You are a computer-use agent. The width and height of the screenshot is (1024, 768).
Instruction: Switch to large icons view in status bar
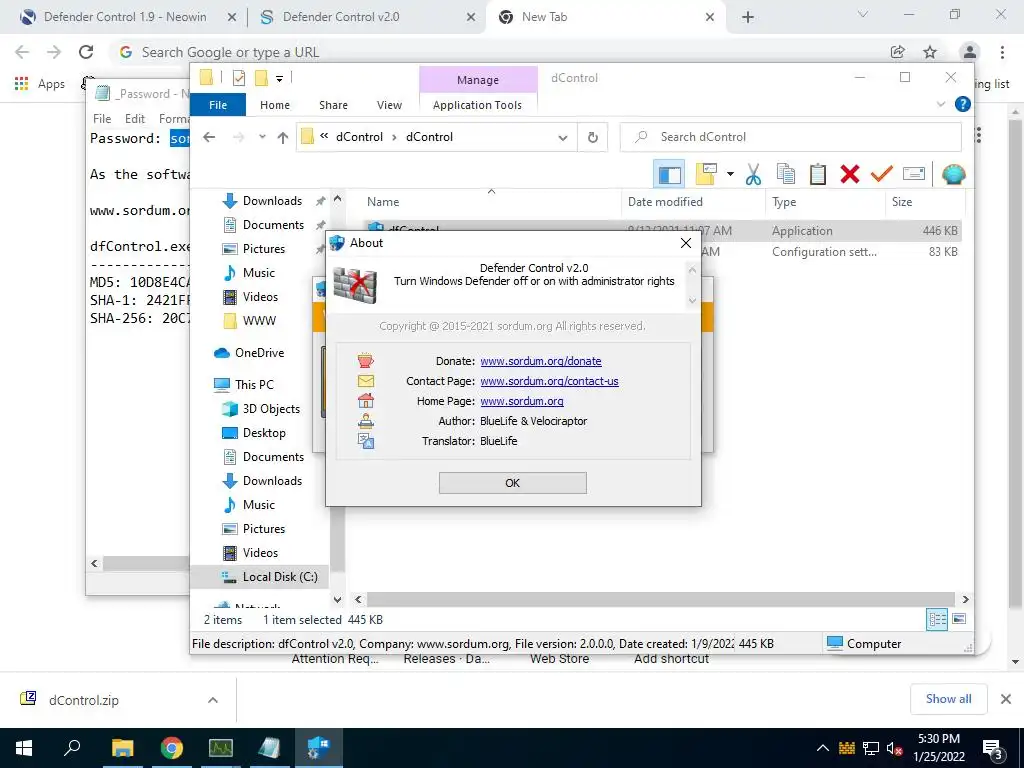coord(959,619)
